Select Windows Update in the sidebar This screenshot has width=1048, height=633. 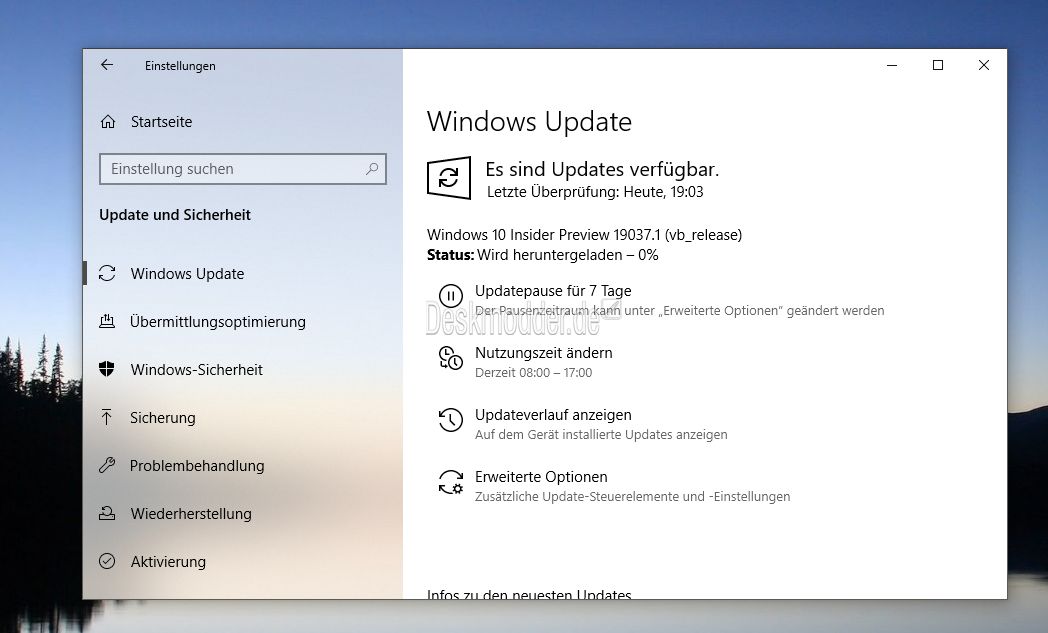pyautogui.click(x=187, y=273)
